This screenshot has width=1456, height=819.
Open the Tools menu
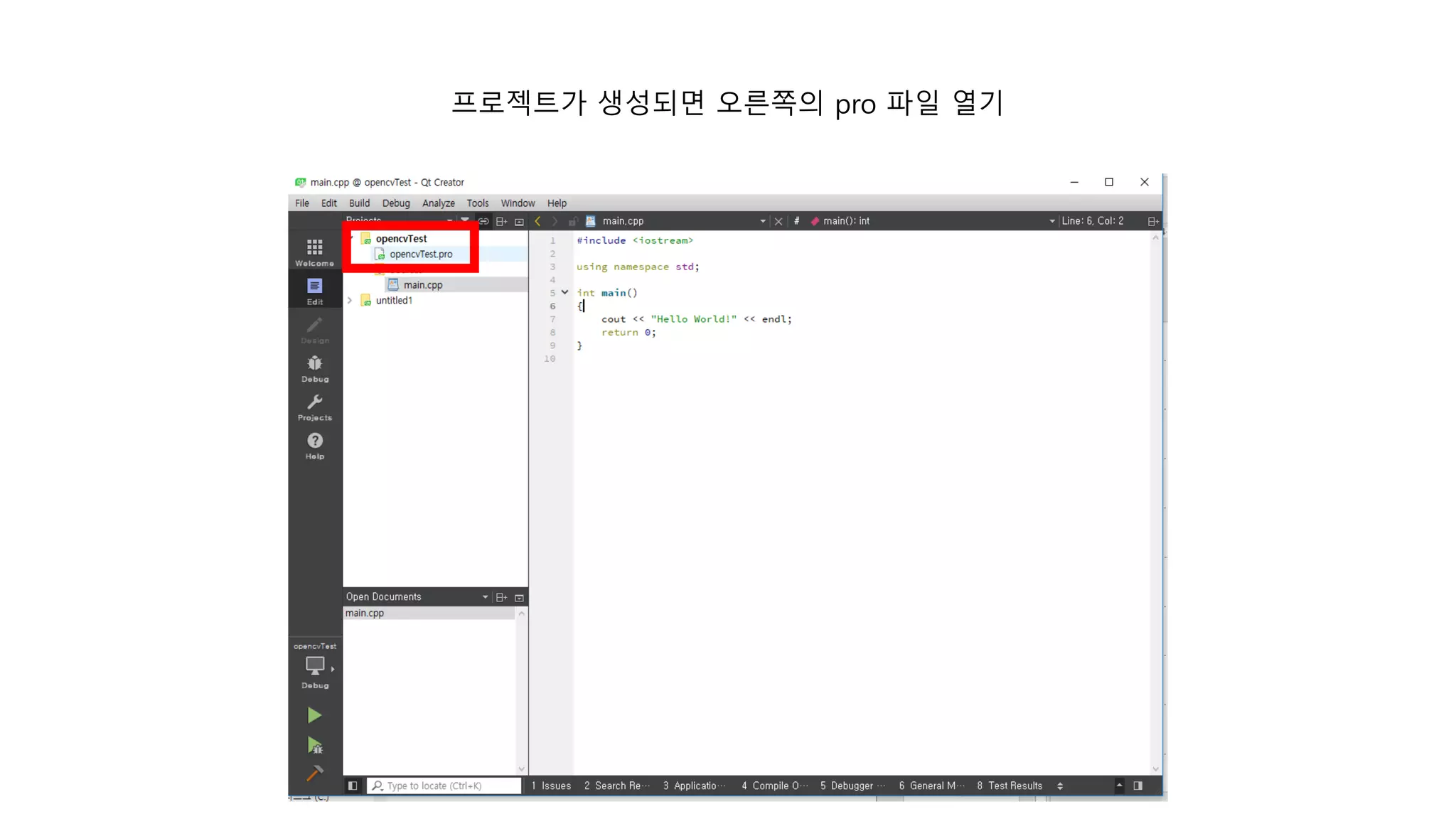tap(478, 203)
